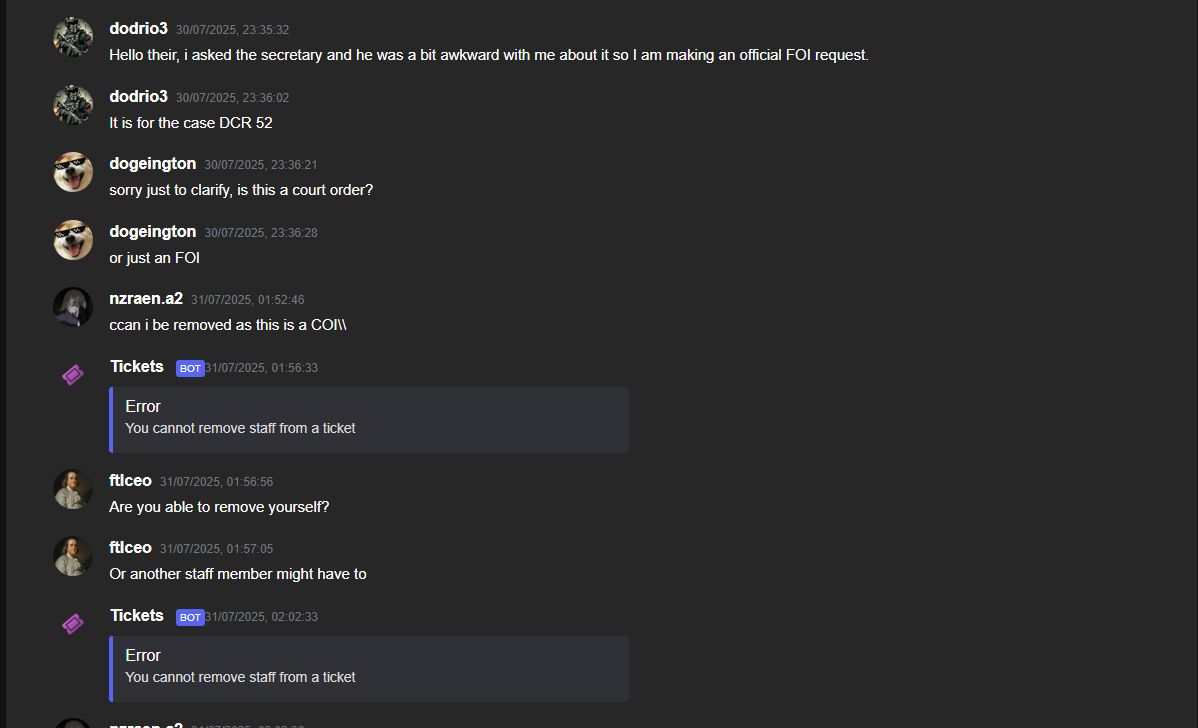Click dogeington's avatar next to the court order question
The image size is (1198, 728).
tap(73, 172)
